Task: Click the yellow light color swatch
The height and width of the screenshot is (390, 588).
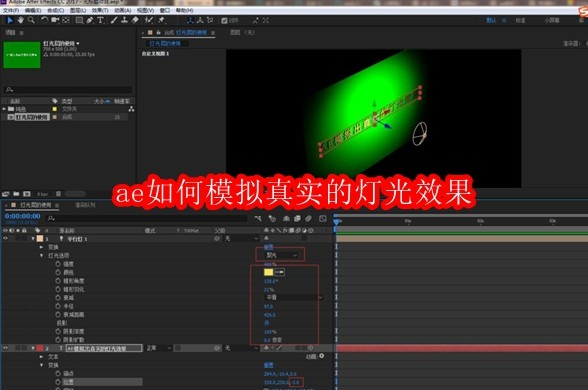Action: click(268, 272)
